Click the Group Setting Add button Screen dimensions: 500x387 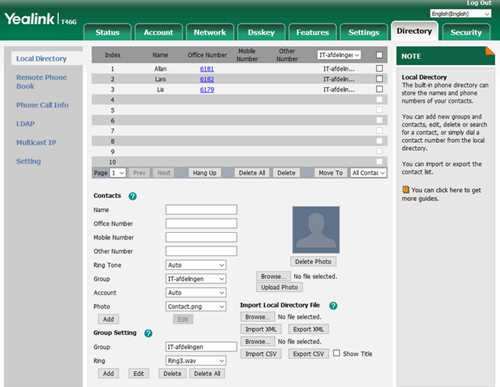point(108,373)
